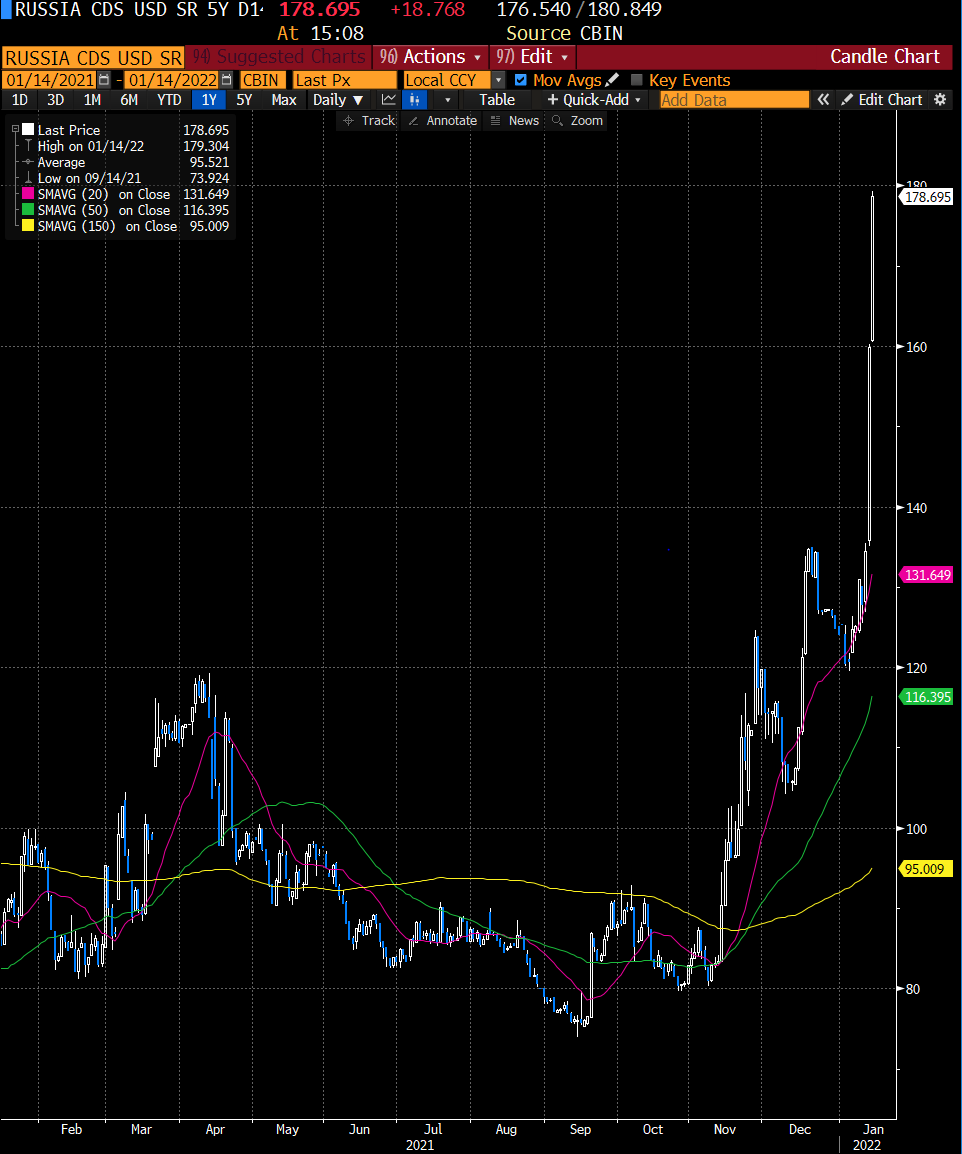Screen dimensions: 962x1154
Task: Click the 178.695 last price axis label
Action: click(x=927, y=197)
